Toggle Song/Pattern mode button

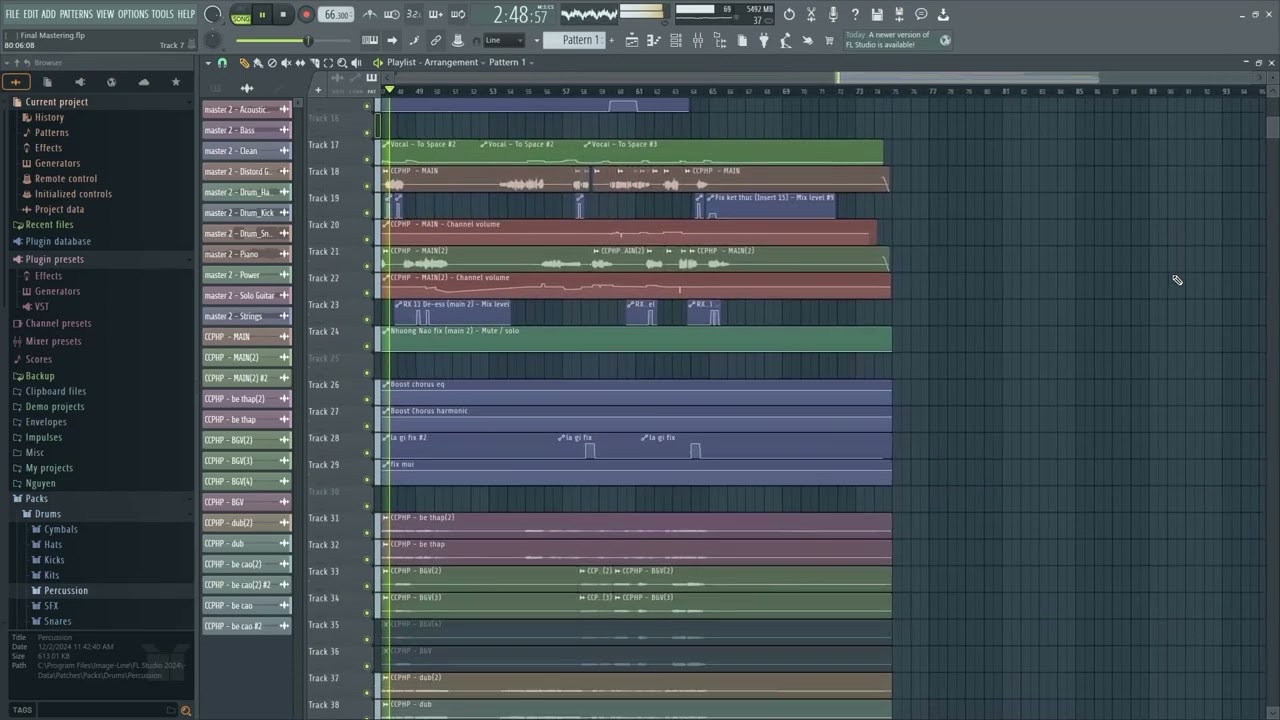click(241, 16)
